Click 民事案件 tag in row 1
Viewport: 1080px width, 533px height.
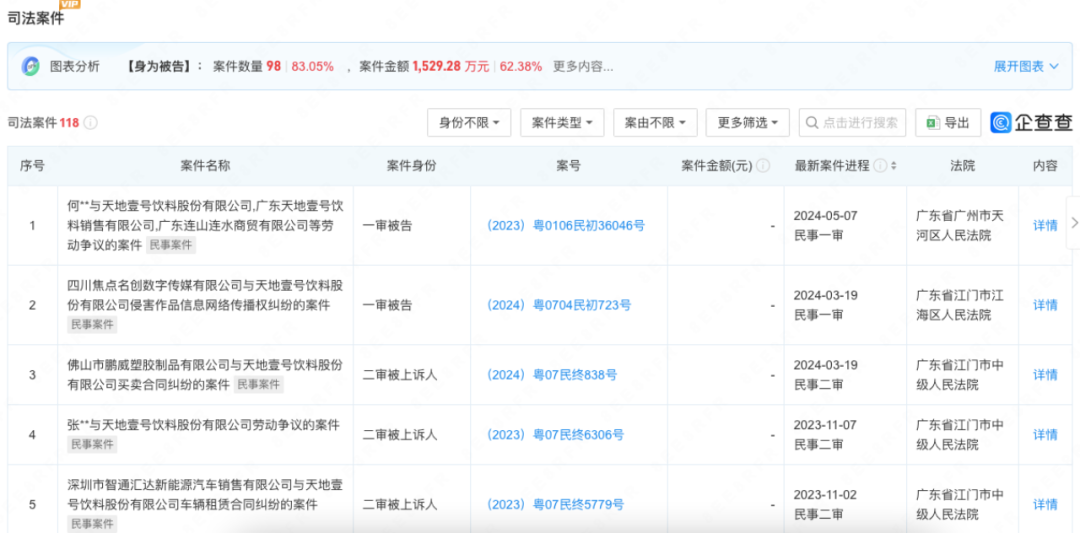coord(171,245)
